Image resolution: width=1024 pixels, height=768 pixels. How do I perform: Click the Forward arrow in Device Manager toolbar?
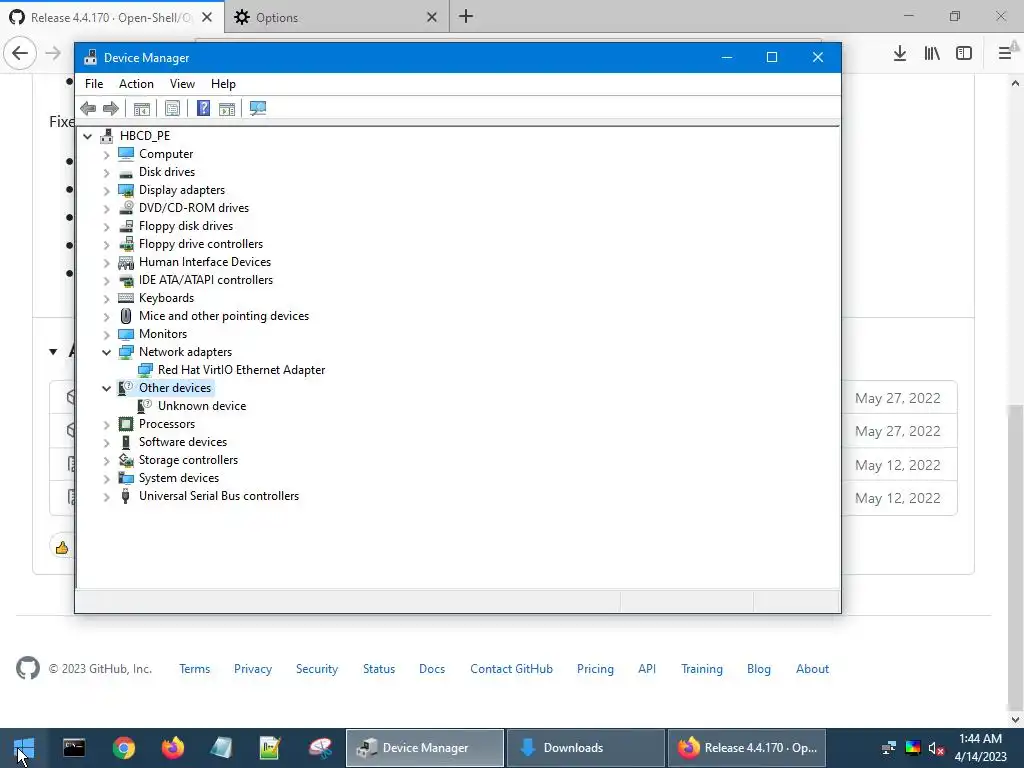point(111,108)
